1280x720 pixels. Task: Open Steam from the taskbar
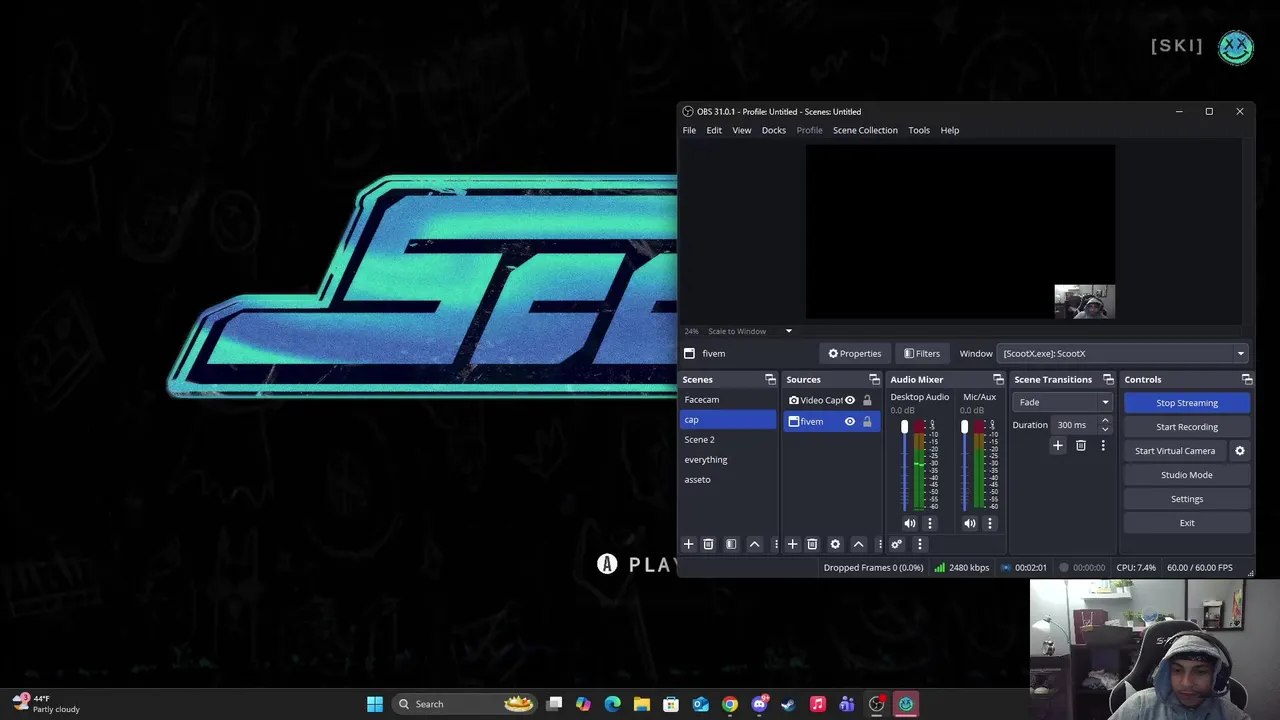point(788,704)
